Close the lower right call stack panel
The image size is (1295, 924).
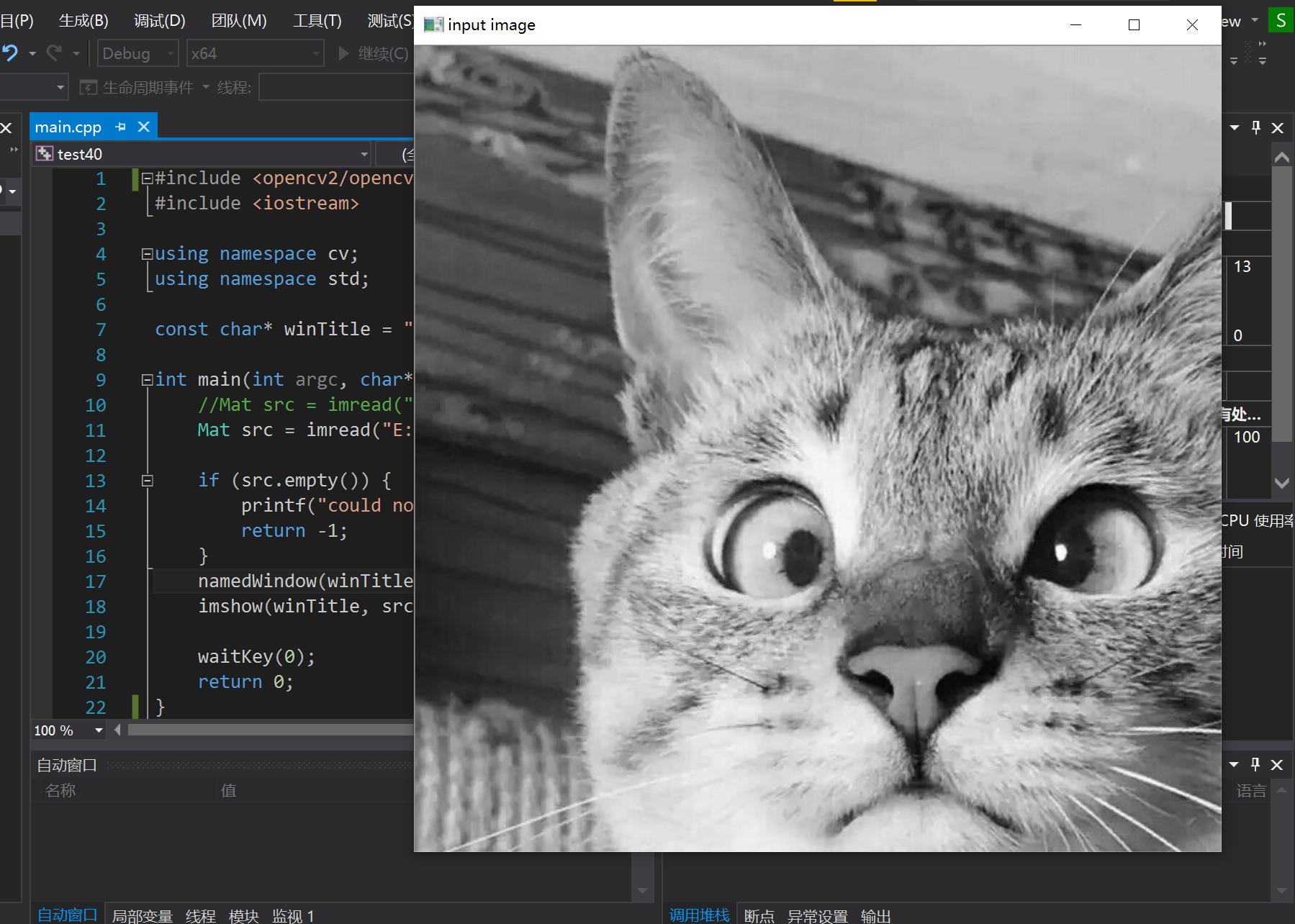tap(1277, 764)
